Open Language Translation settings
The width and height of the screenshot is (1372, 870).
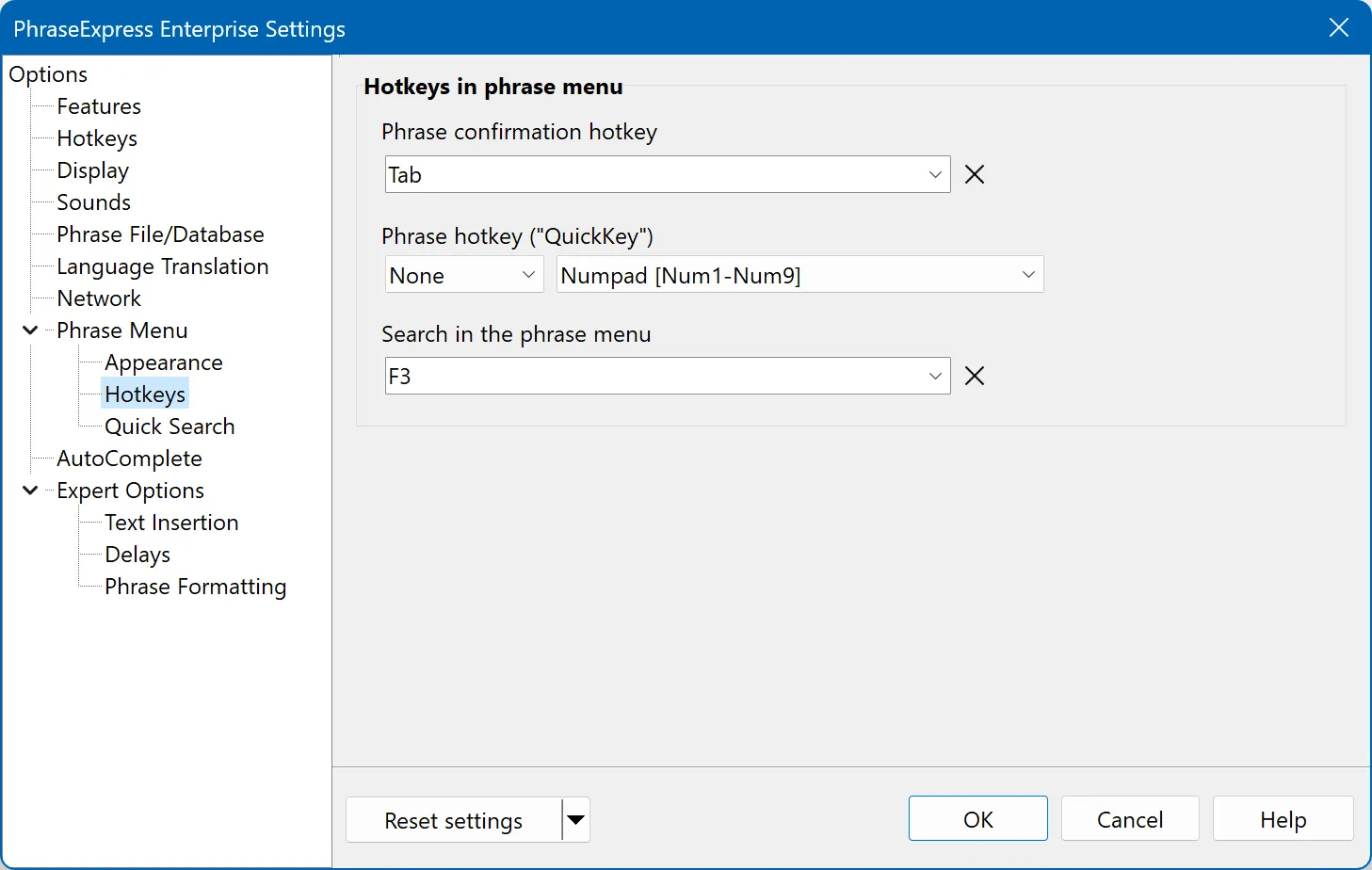(x=162, y=266)
